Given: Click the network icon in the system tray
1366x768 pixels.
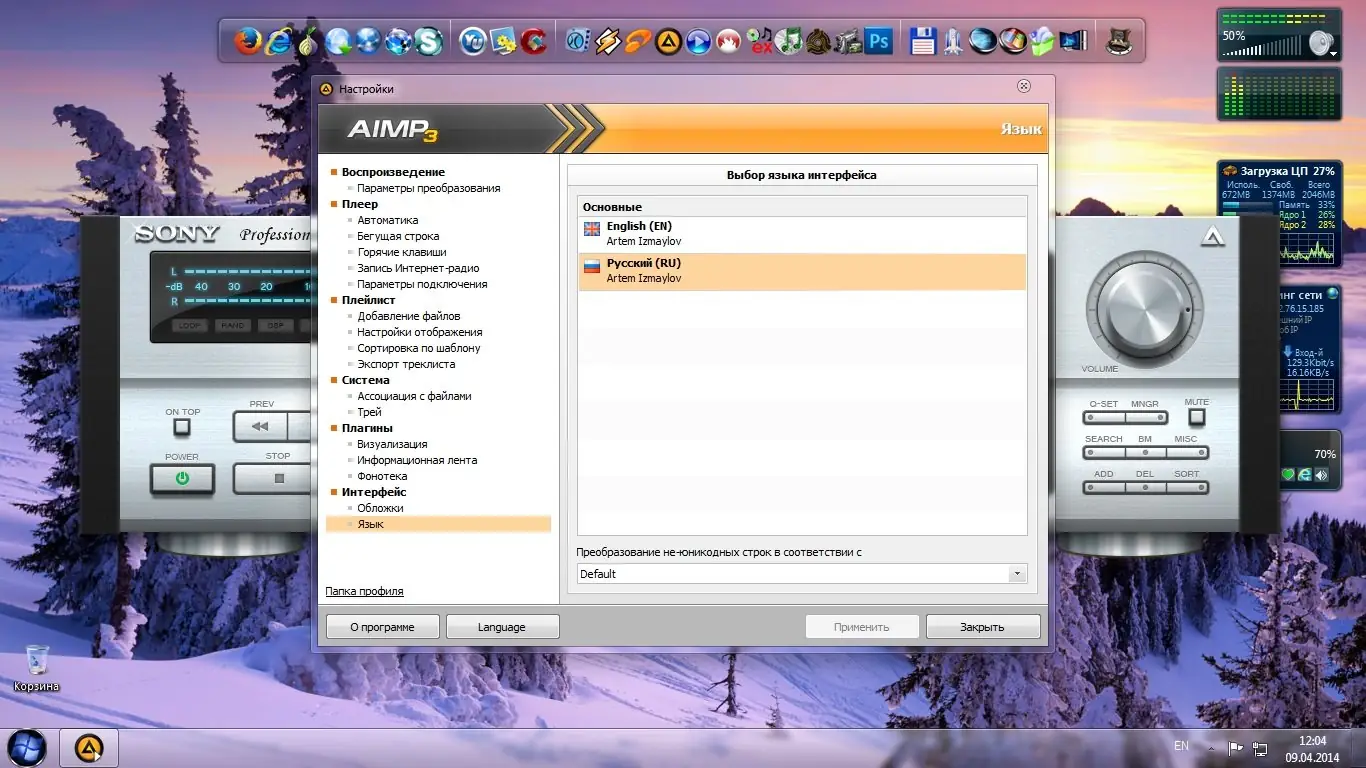Looking at the screenshot, I should (x=1260, y=747).
